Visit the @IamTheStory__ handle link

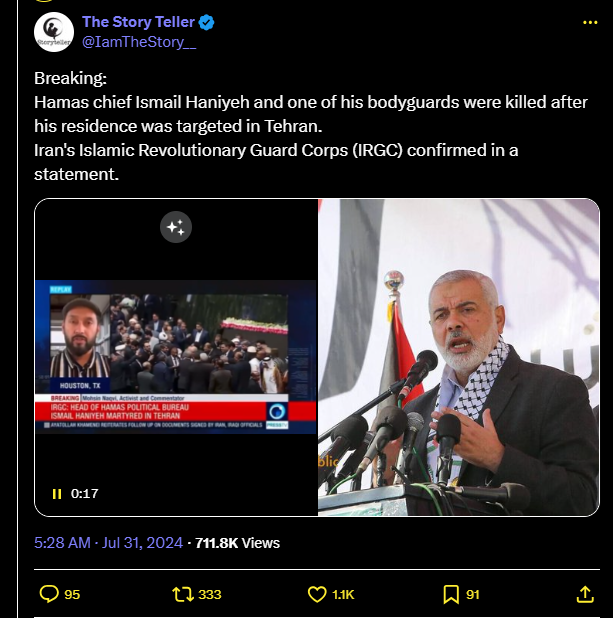(139, 42)
